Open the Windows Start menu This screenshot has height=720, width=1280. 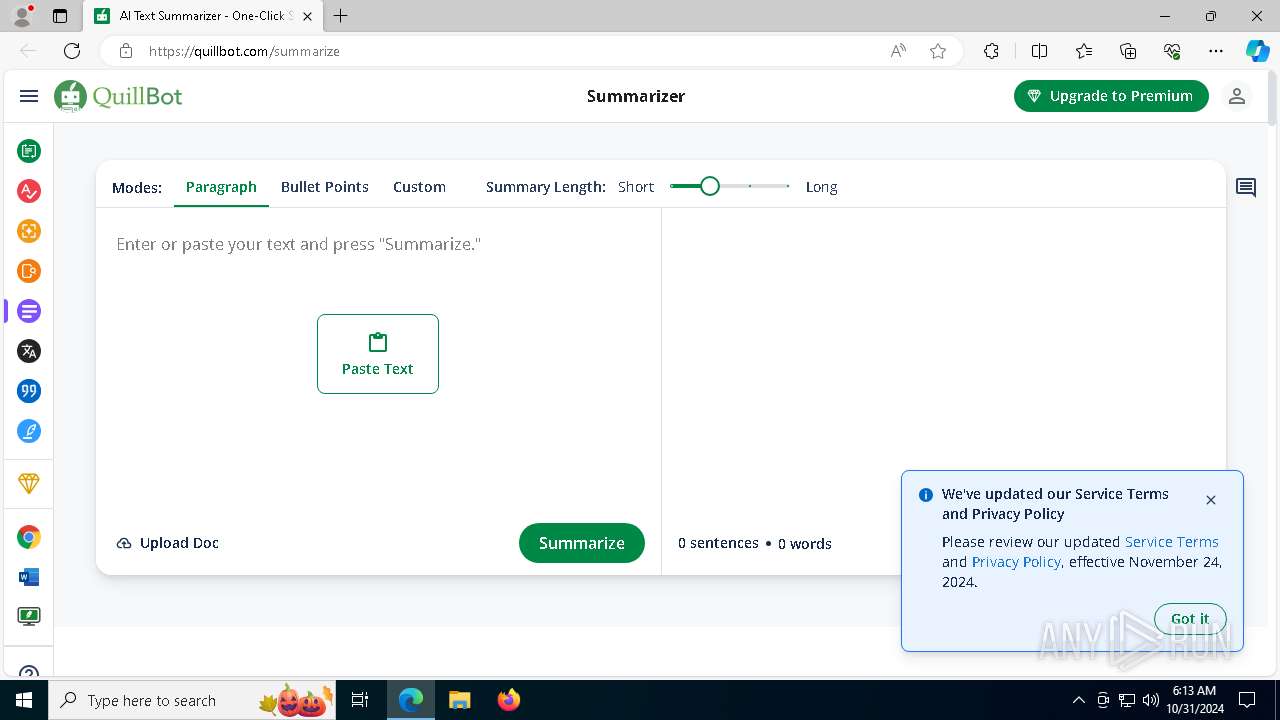(x=24, y=700)
